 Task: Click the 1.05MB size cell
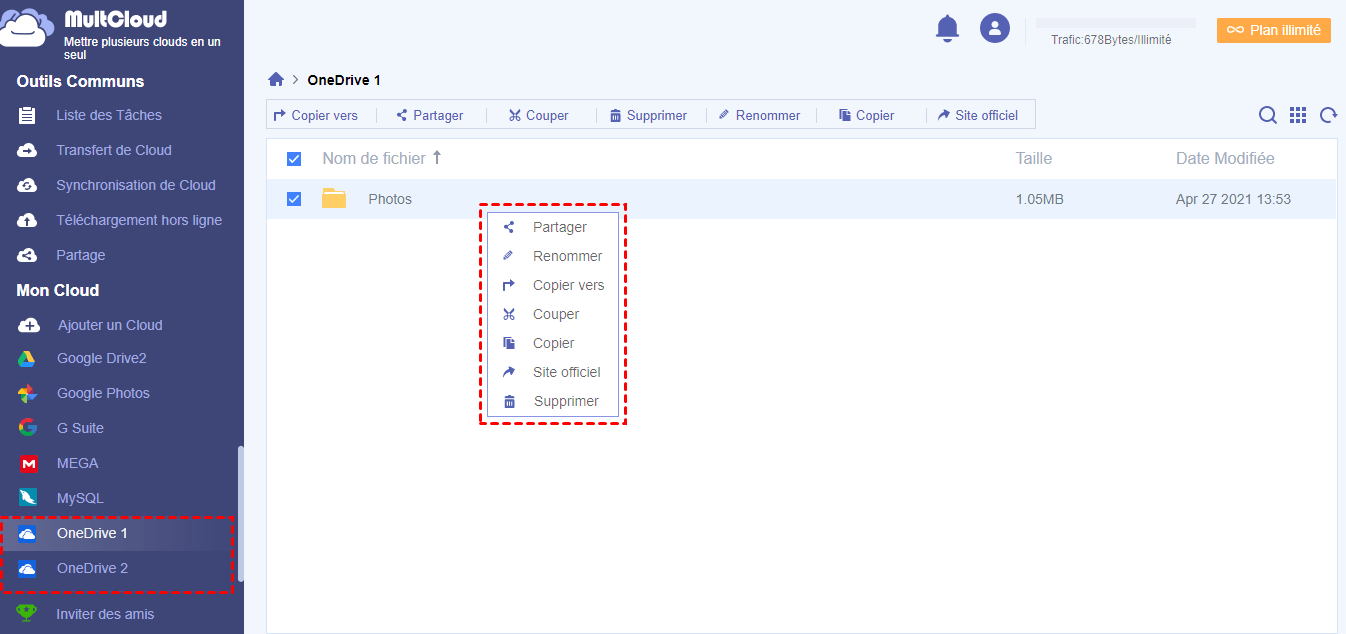click(1040, 199)
